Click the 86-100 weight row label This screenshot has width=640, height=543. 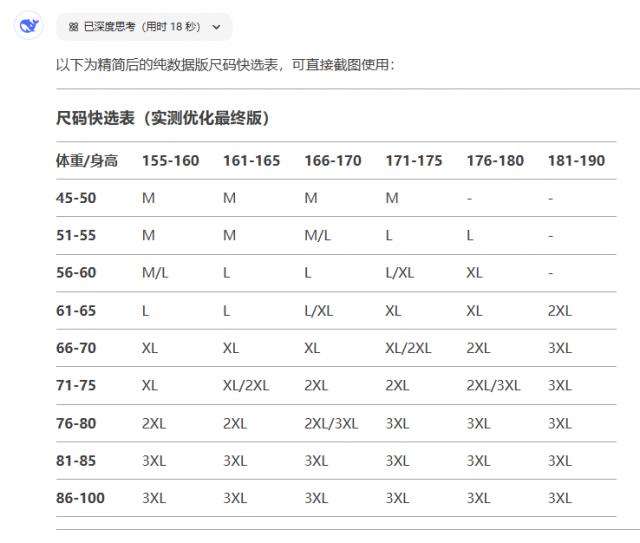pos(80,498)
